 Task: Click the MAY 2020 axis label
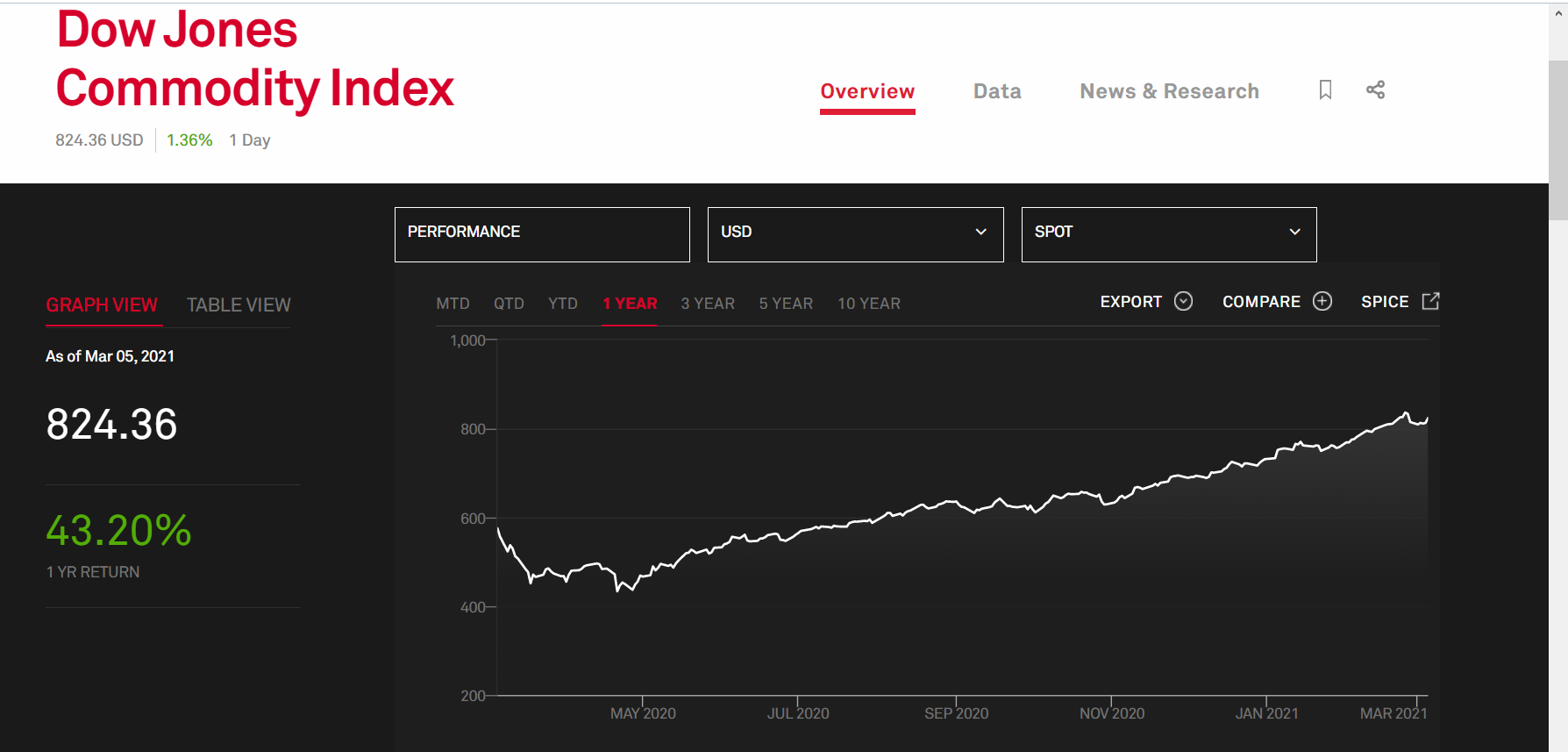click(x=643, y=713)
